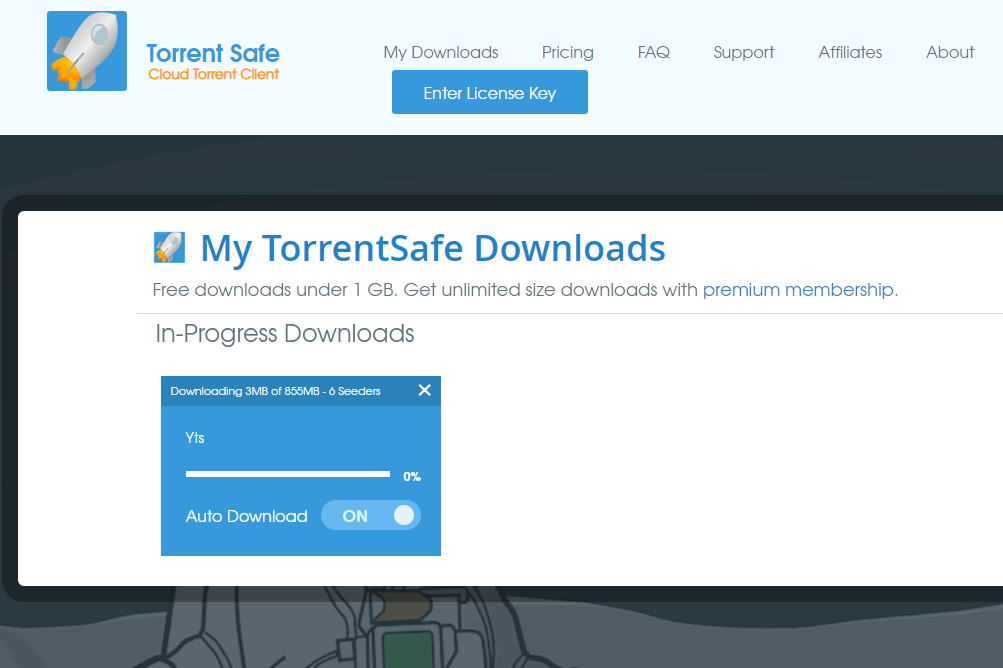This screenshot has width=1003, height=668.
Task: Visit the Affiliates page
Action: (849, 52)
